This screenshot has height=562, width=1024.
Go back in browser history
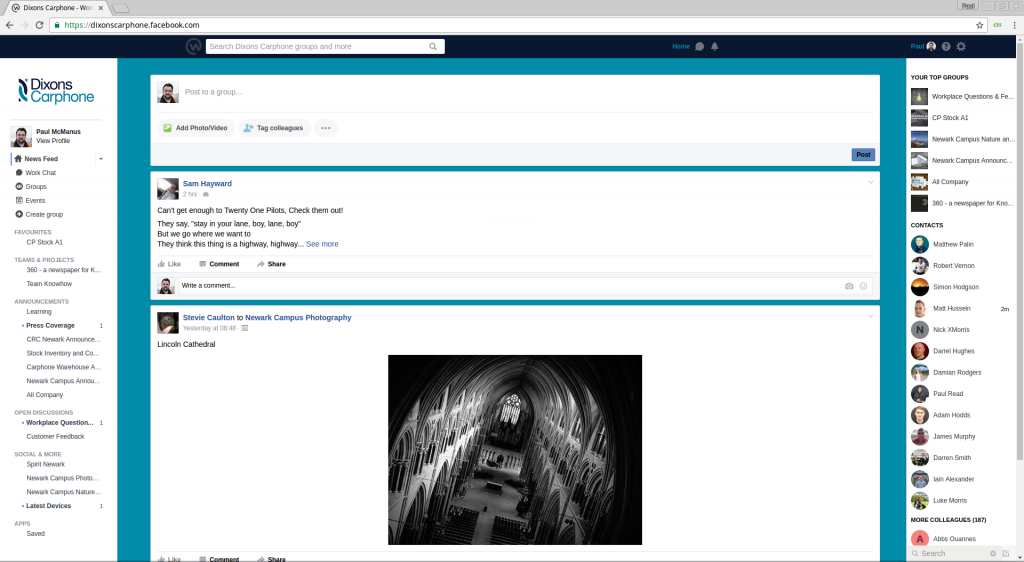click(9, 25)
